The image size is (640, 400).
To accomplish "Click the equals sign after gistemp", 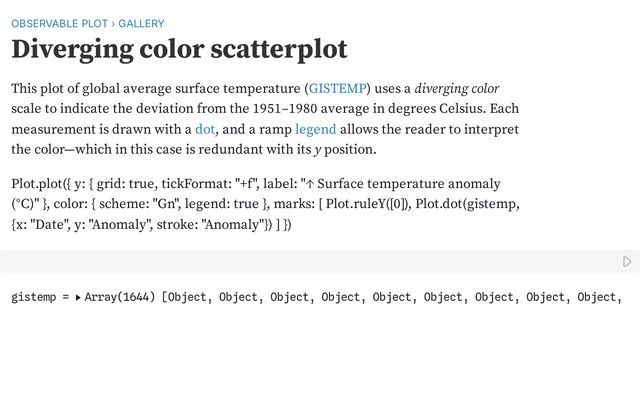I will (x=66, y=298).
